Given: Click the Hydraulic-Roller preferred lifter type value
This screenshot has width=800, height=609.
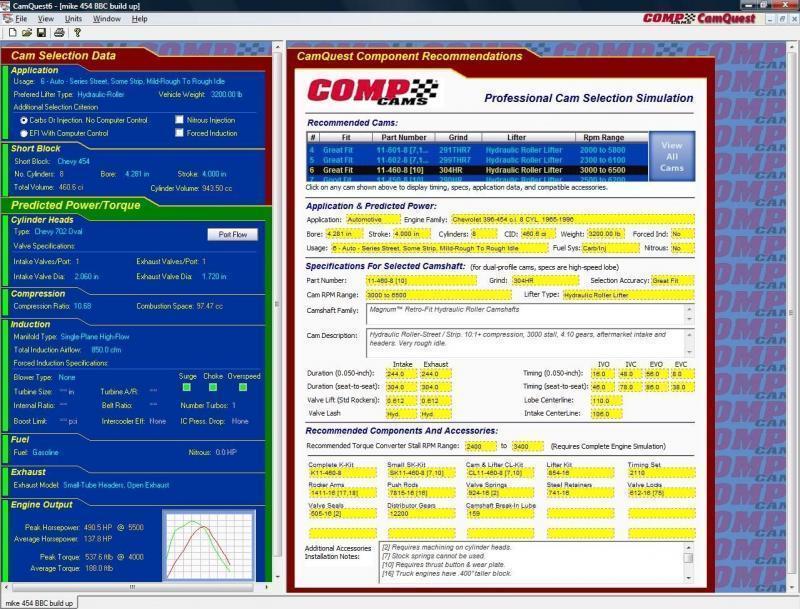Looking at the screenshot, I should (x=101, y=95).
